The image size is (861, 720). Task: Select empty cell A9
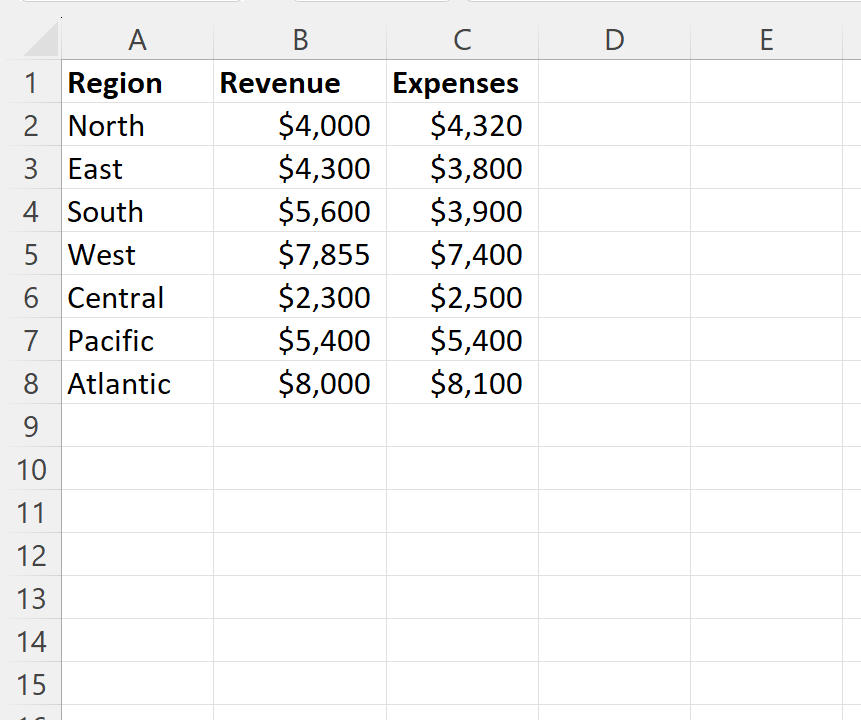[137, 425]
